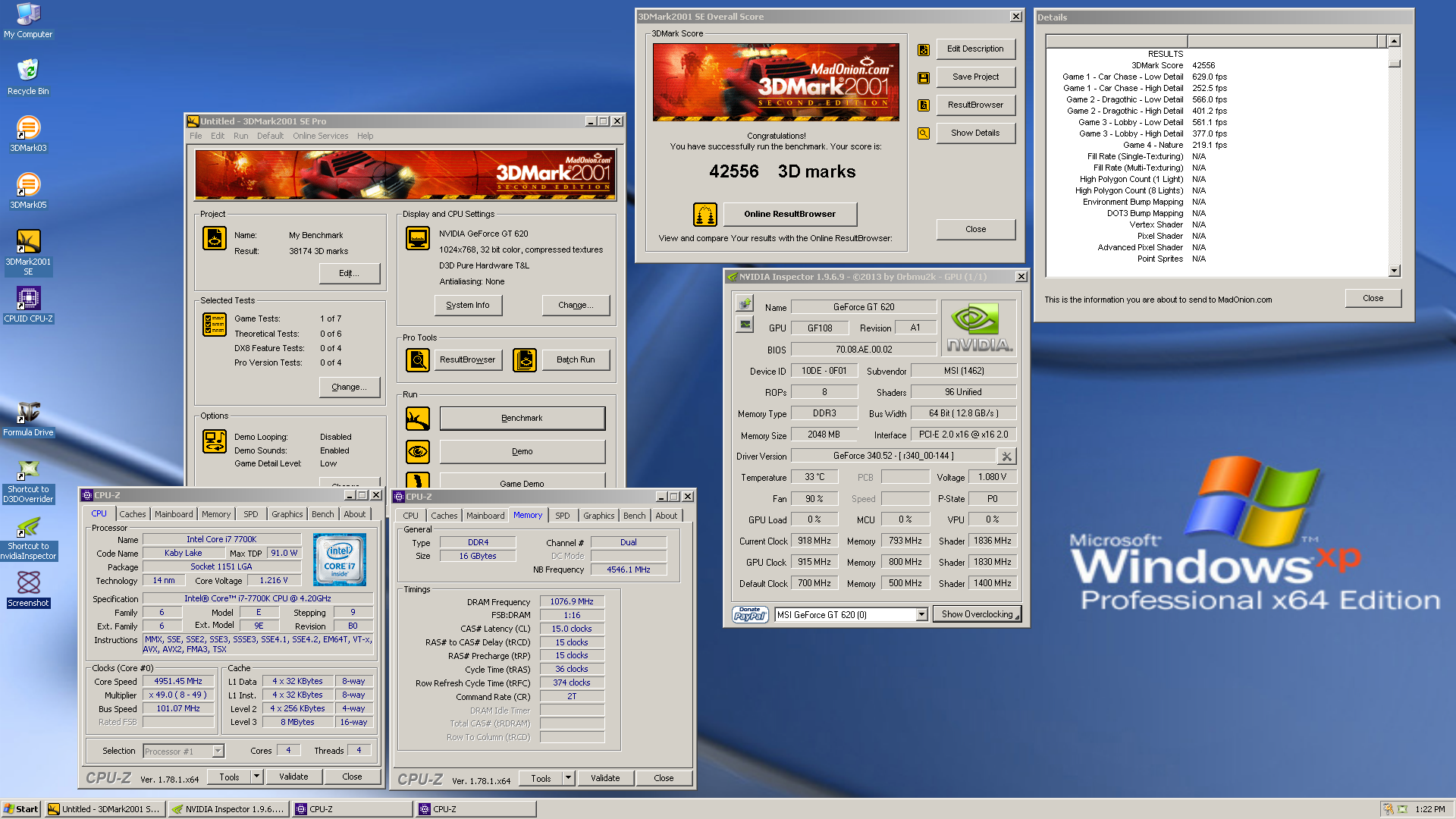Click the Selected Tests checklist icon

tap(215, 325)
